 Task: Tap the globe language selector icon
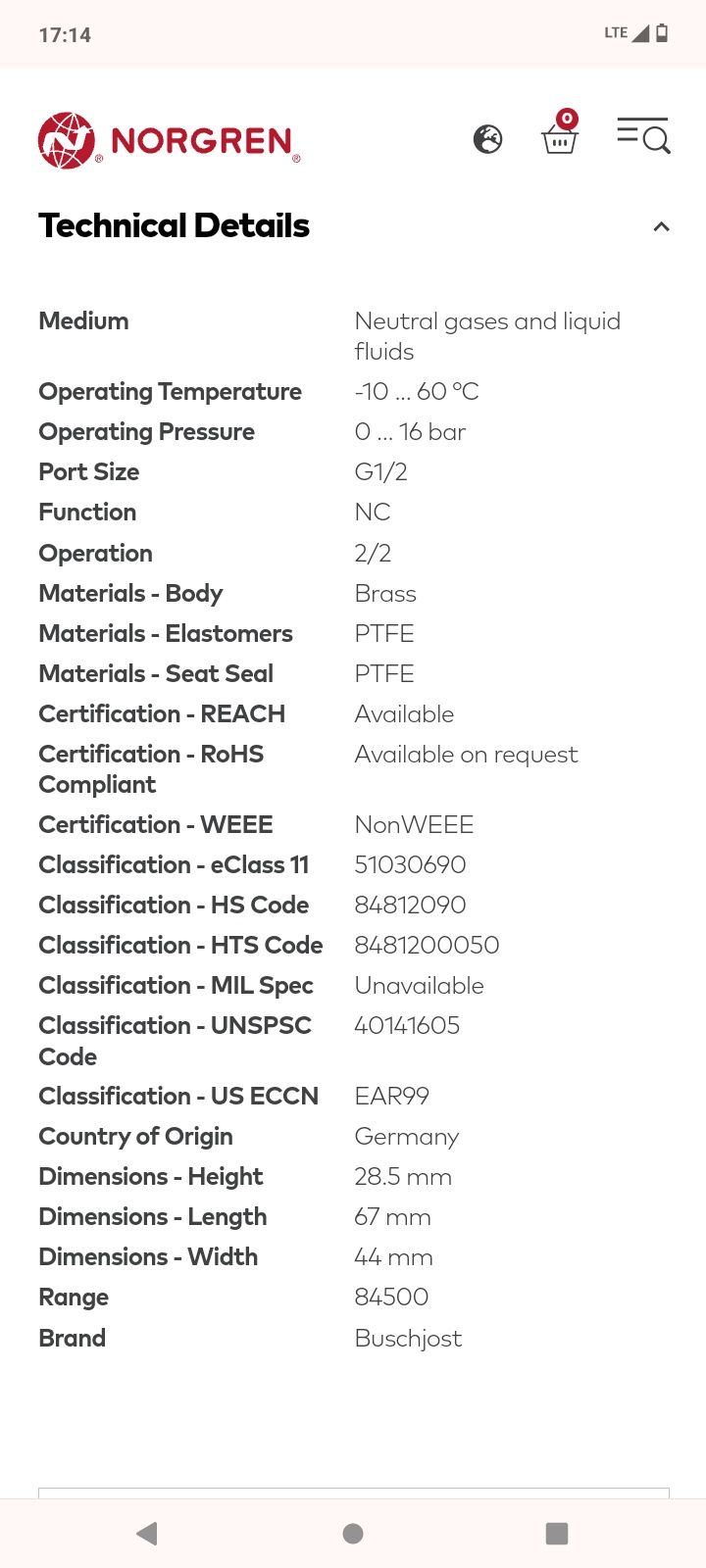click(x=487, y=139)
